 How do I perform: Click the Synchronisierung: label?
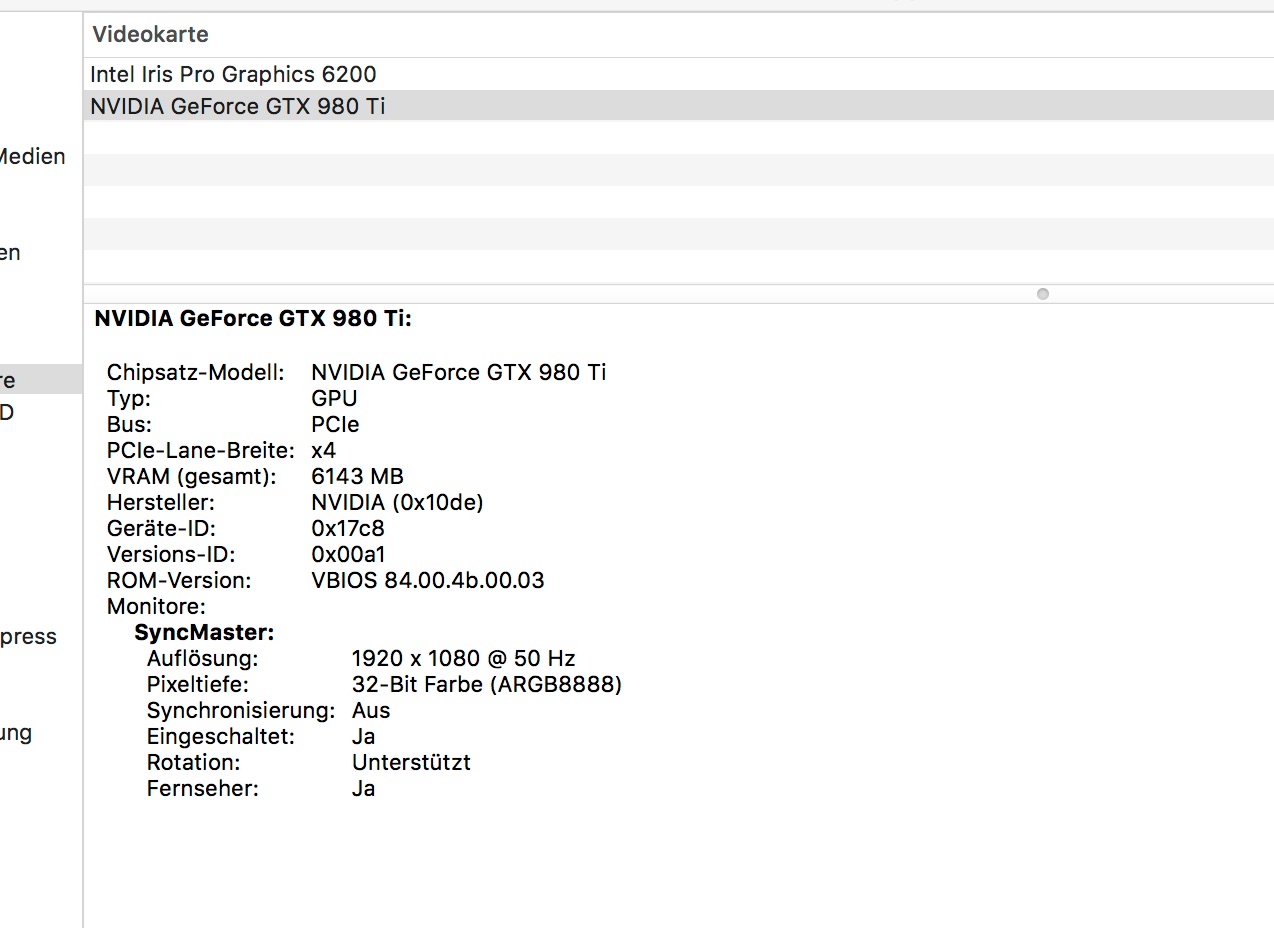pos(241,710)
